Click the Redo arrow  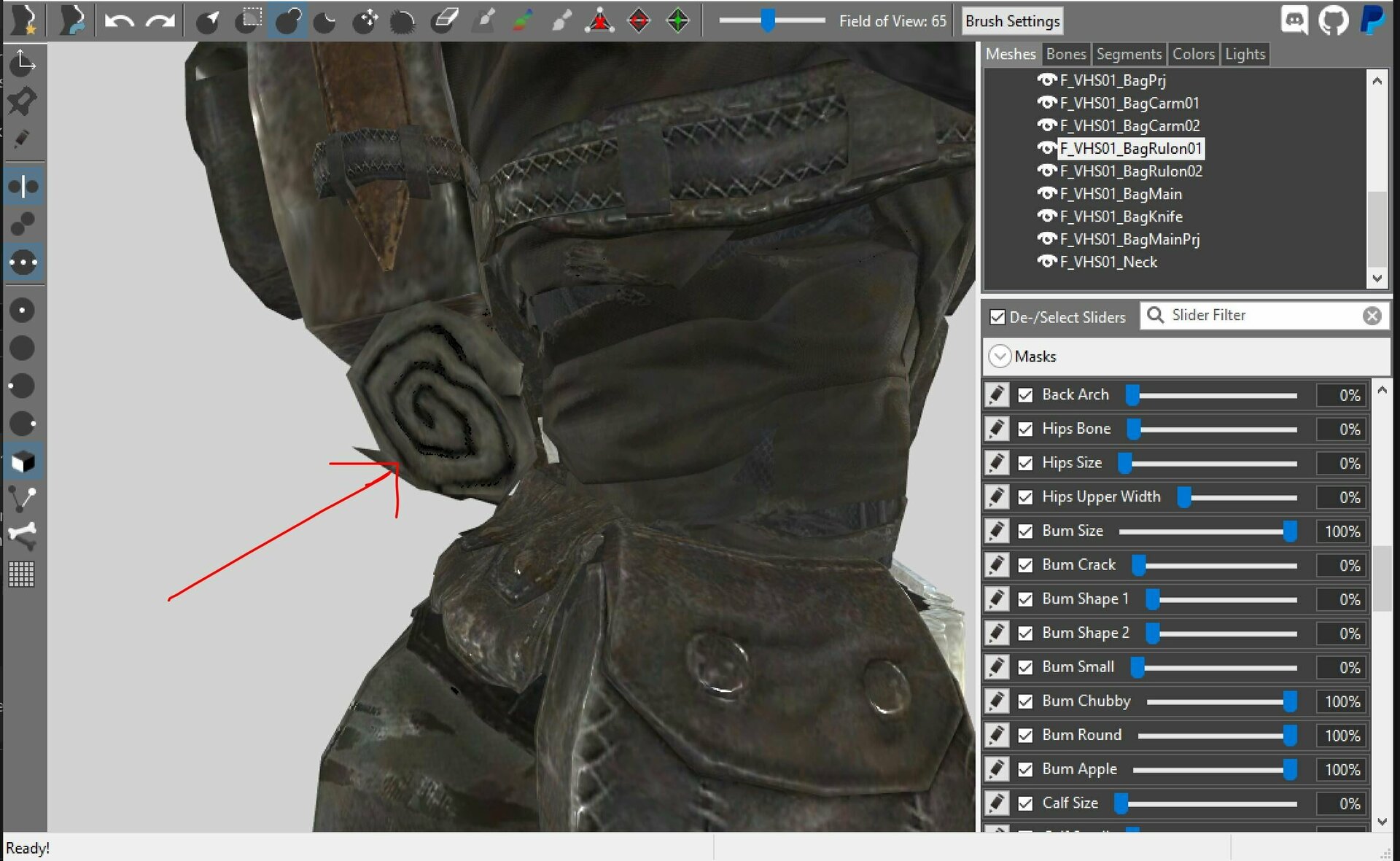point(160,20)
